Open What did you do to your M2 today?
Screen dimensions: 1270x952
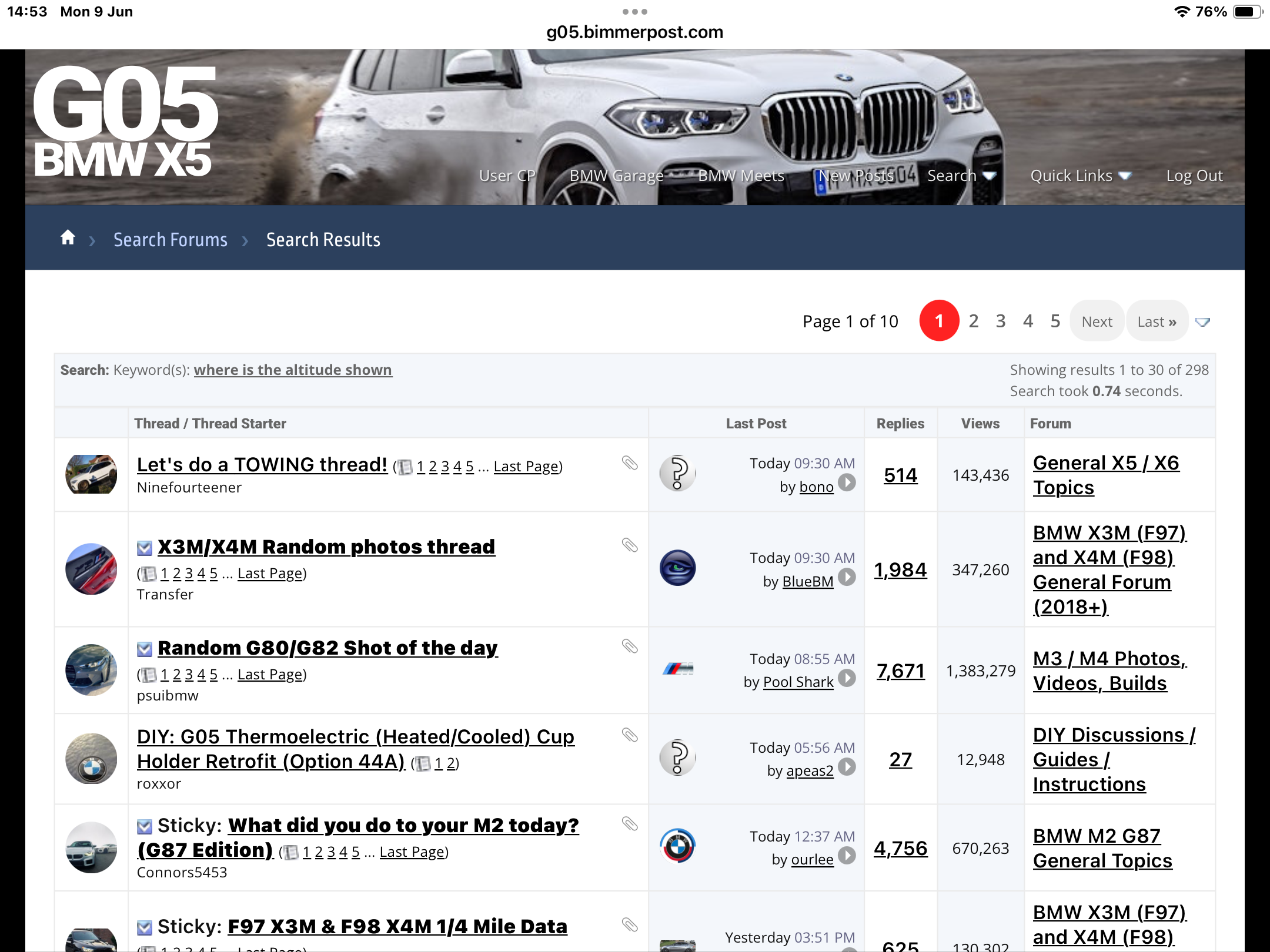coord(357,837)
